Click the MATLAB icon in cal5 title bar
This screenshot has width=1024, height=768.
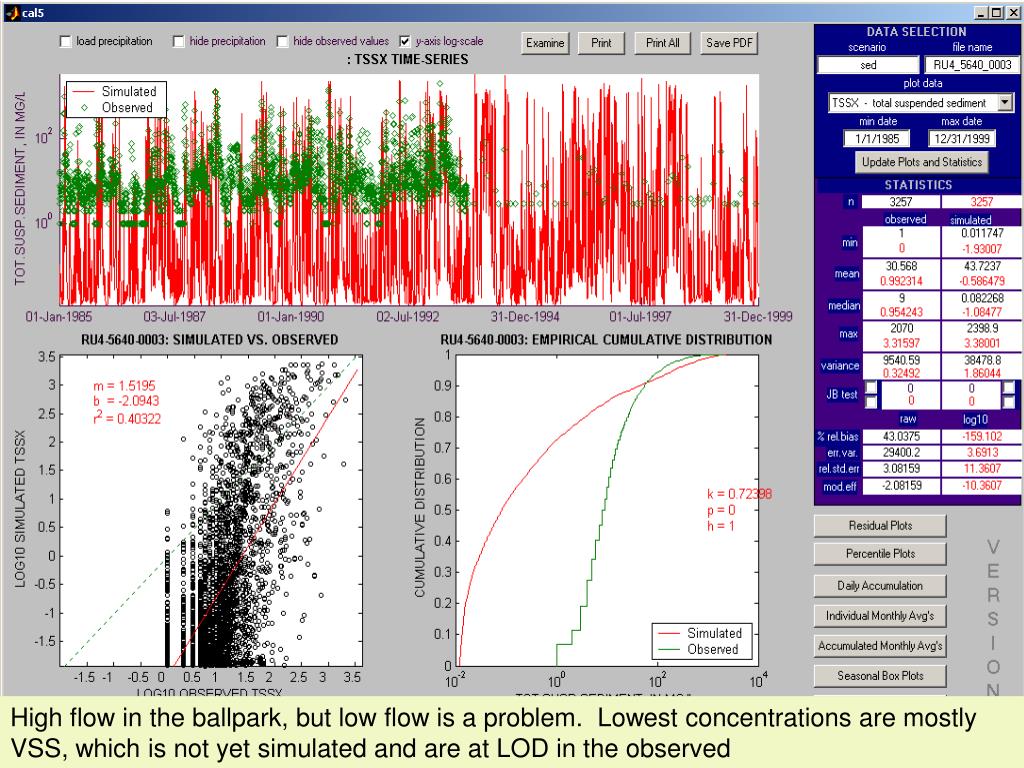tap(12, 12)
